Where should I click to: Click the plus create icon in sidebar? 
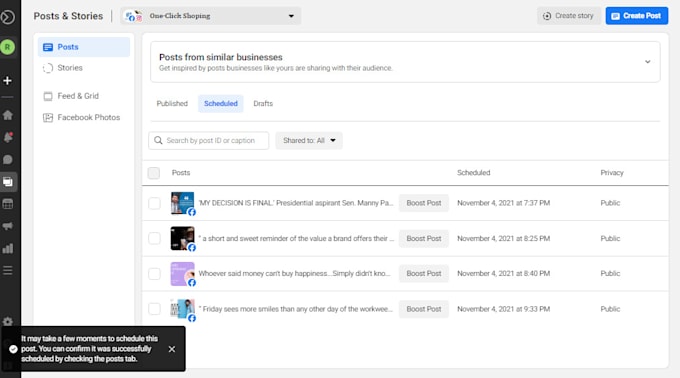[x=7, y=81]
